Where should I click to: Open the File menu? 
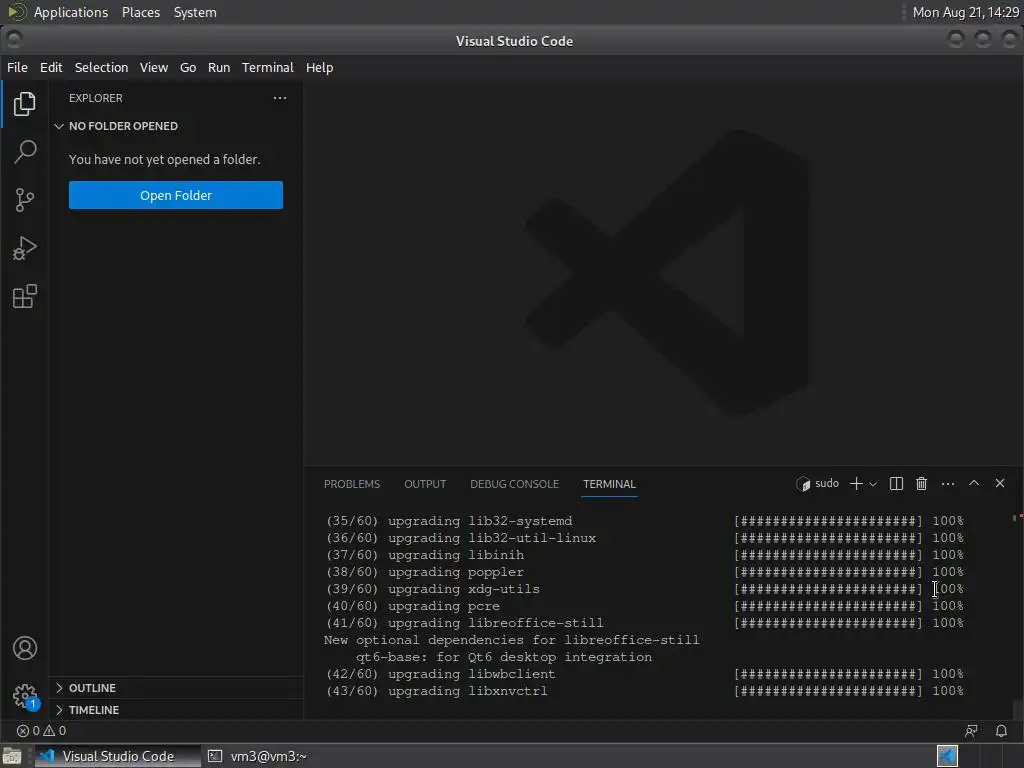[x=17, y=67]
